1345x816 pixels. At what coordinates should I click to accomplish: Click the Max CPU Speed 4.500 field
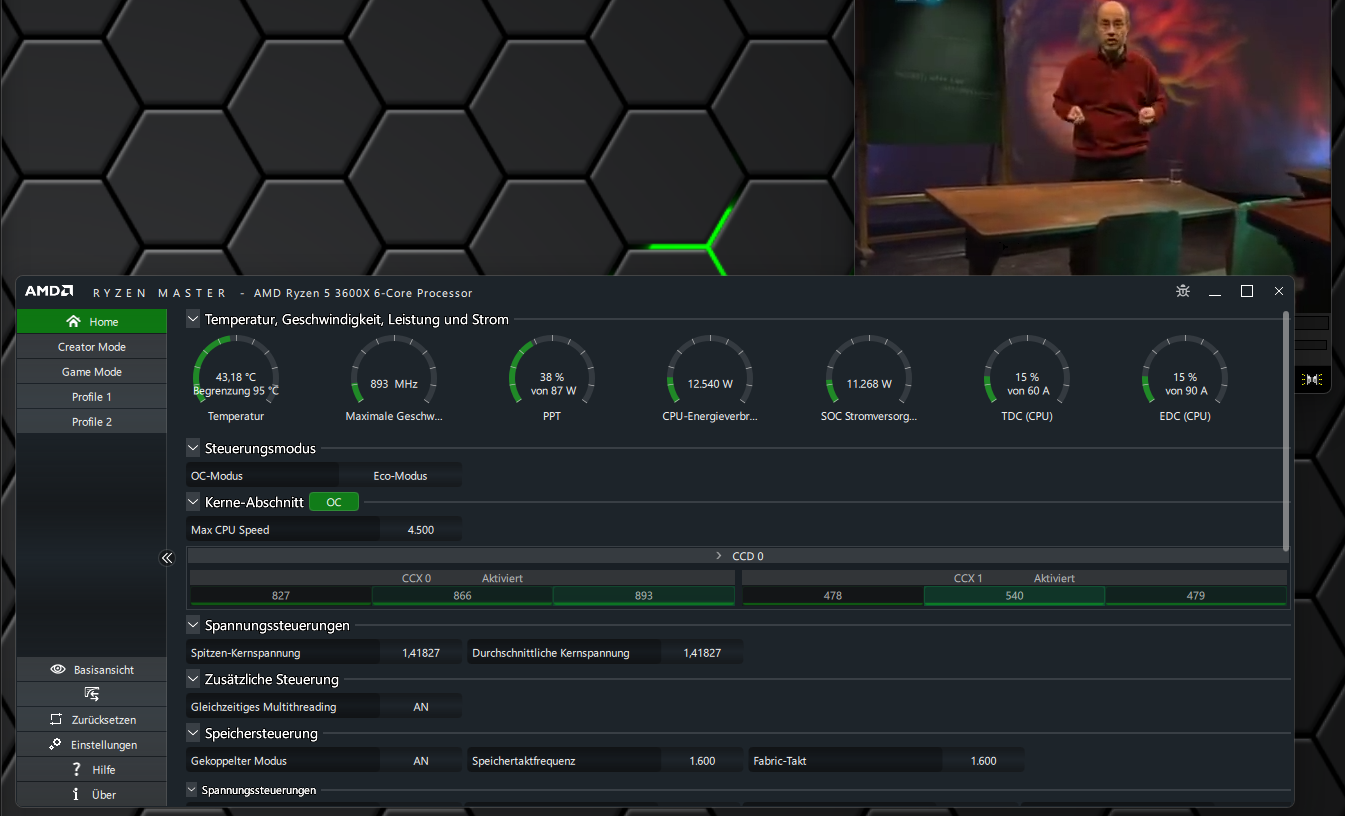(421, 529)
